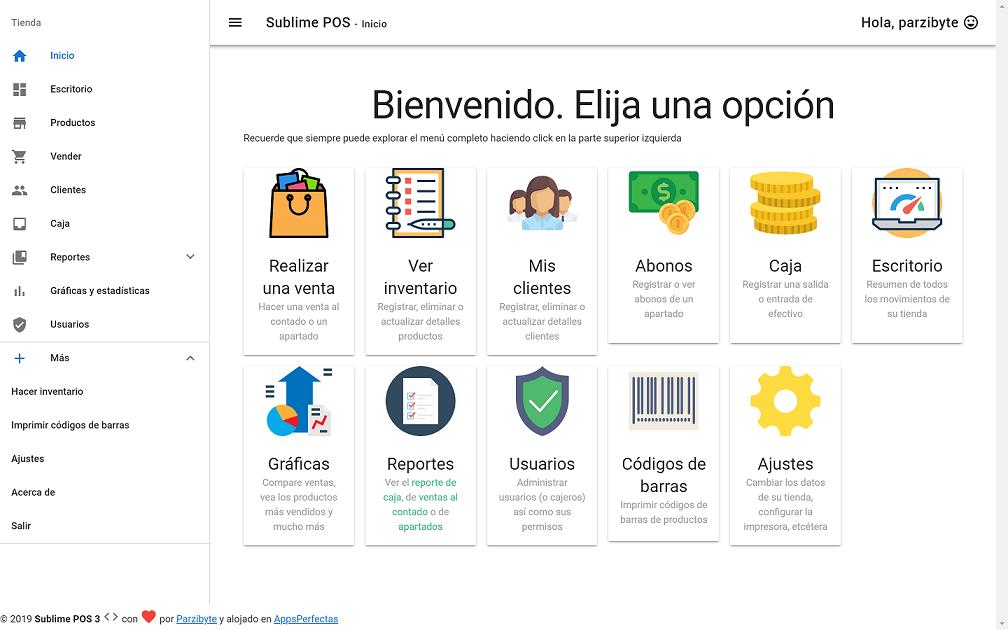The width and height of the screenshot is (1008, 630).
Task: Click the shopping bag icon for Realizar una venta
Action: tap(298, 204)
